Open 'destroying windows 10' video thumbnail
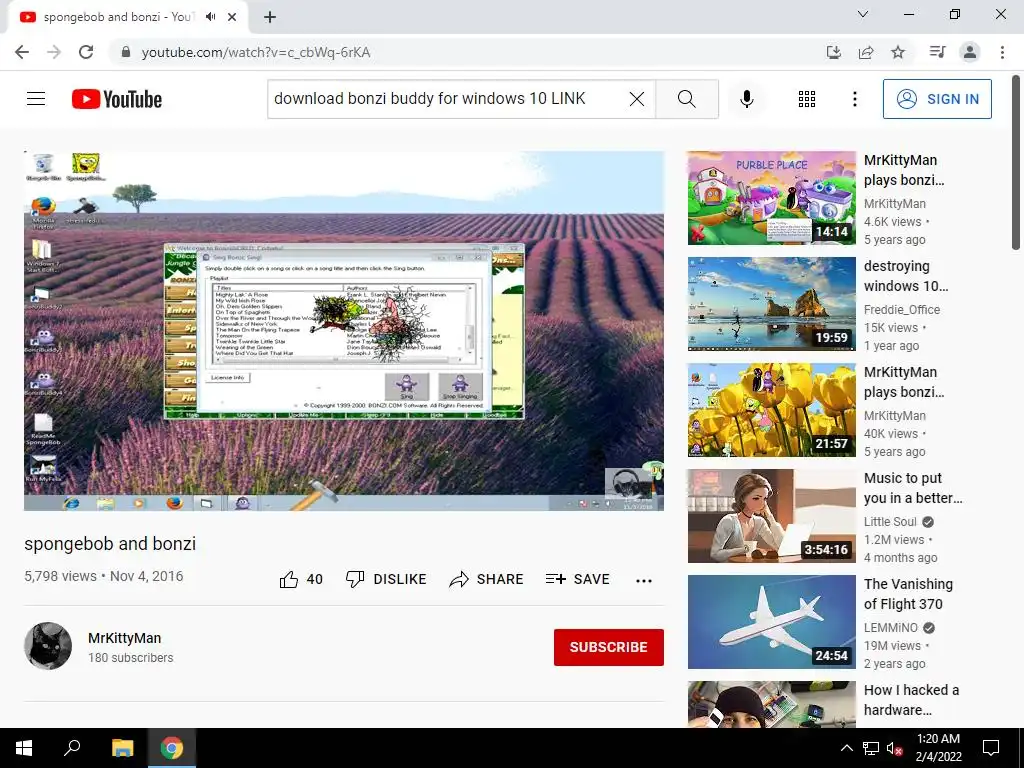 coord(771,304)
